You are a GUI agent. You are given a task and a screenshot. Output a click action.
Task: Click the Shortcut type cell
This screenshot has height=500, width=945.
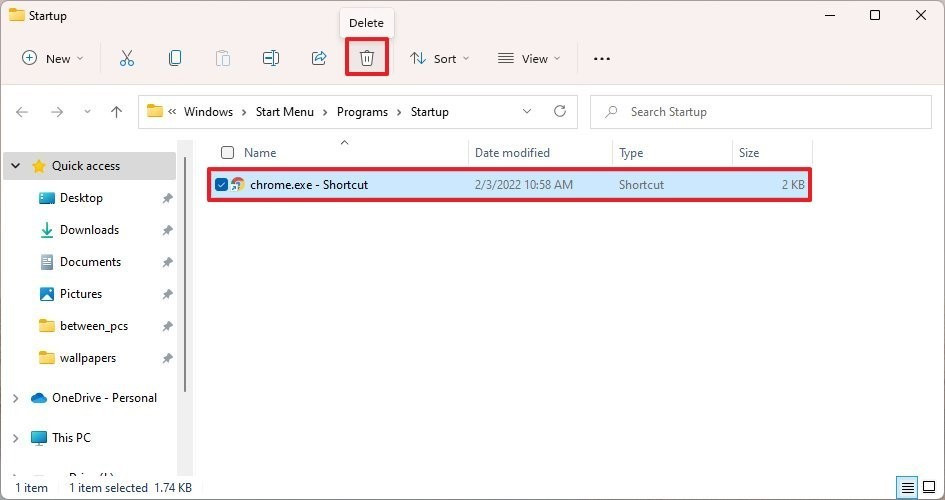[x=641, y=185]
